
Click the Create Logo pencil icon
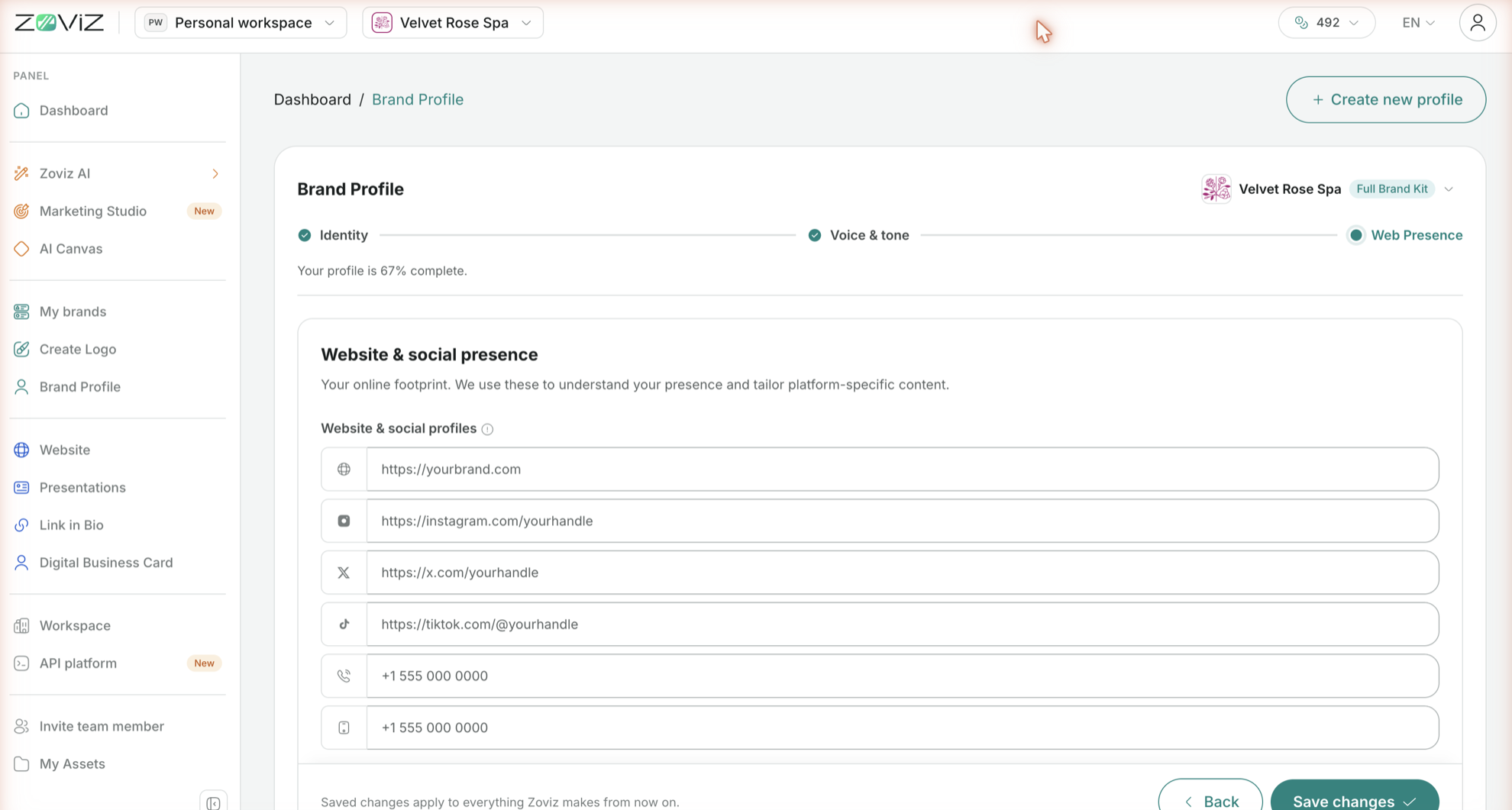[21, 349]
